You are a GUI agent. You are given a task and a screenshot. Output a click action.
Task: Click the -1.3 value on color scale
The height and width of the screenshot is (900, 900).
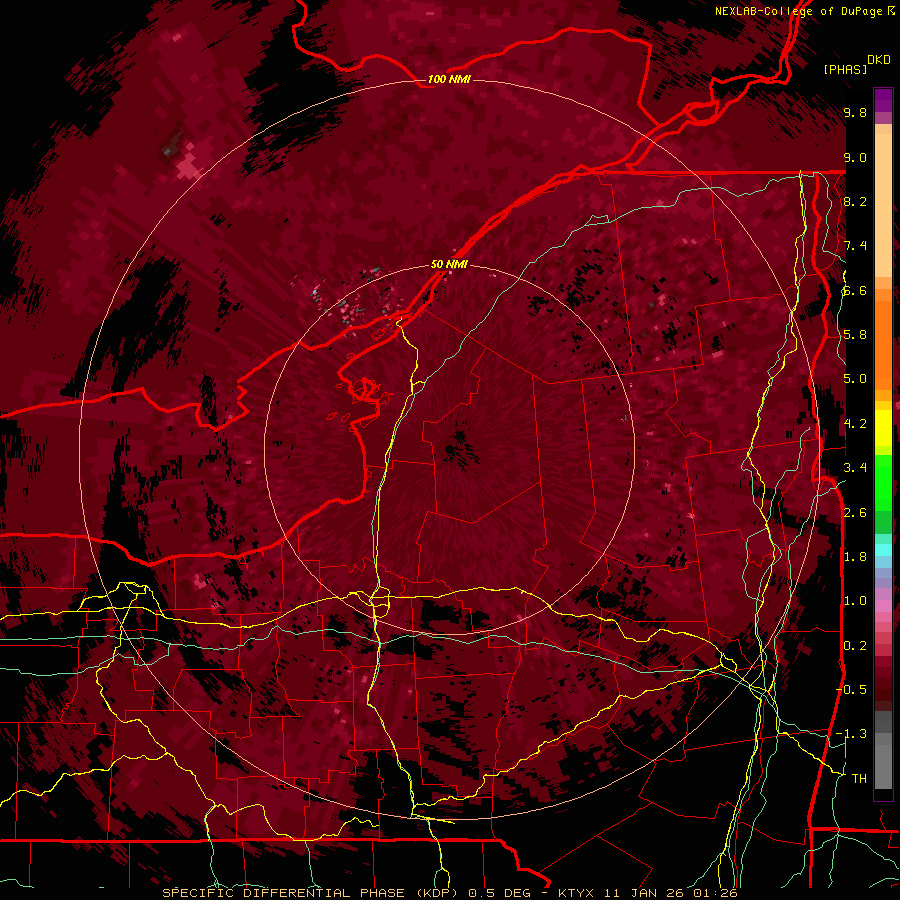[x=851, y=734]
